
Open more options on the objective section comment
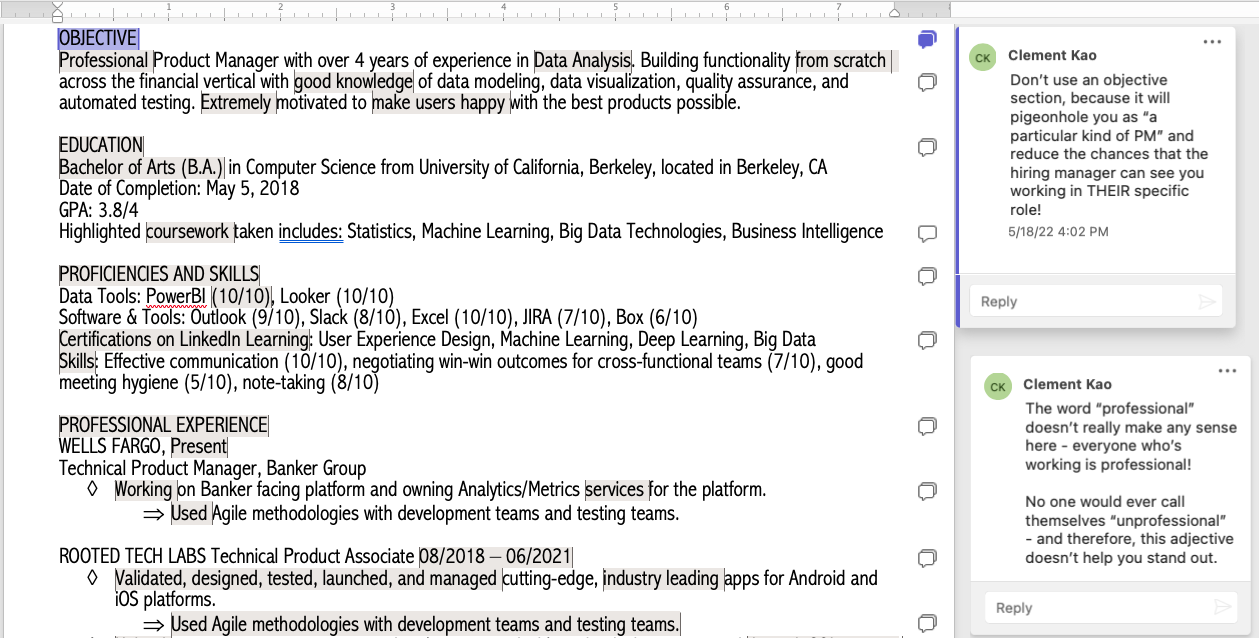point(1212,42)
